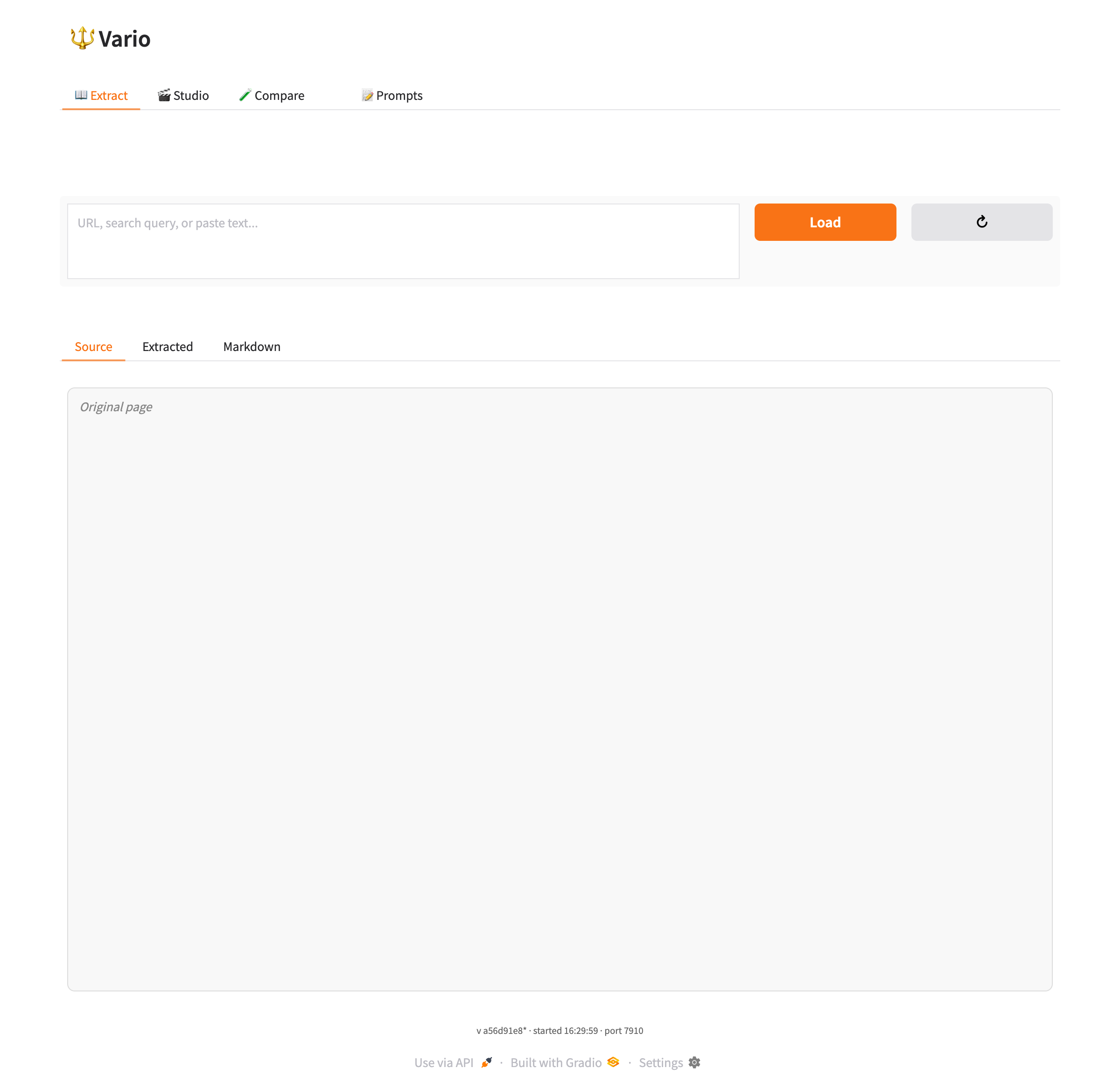The width and height of the screenshot is (1120, 1082).
Task: Open the Prompts tab
Action: pos(392,95)
